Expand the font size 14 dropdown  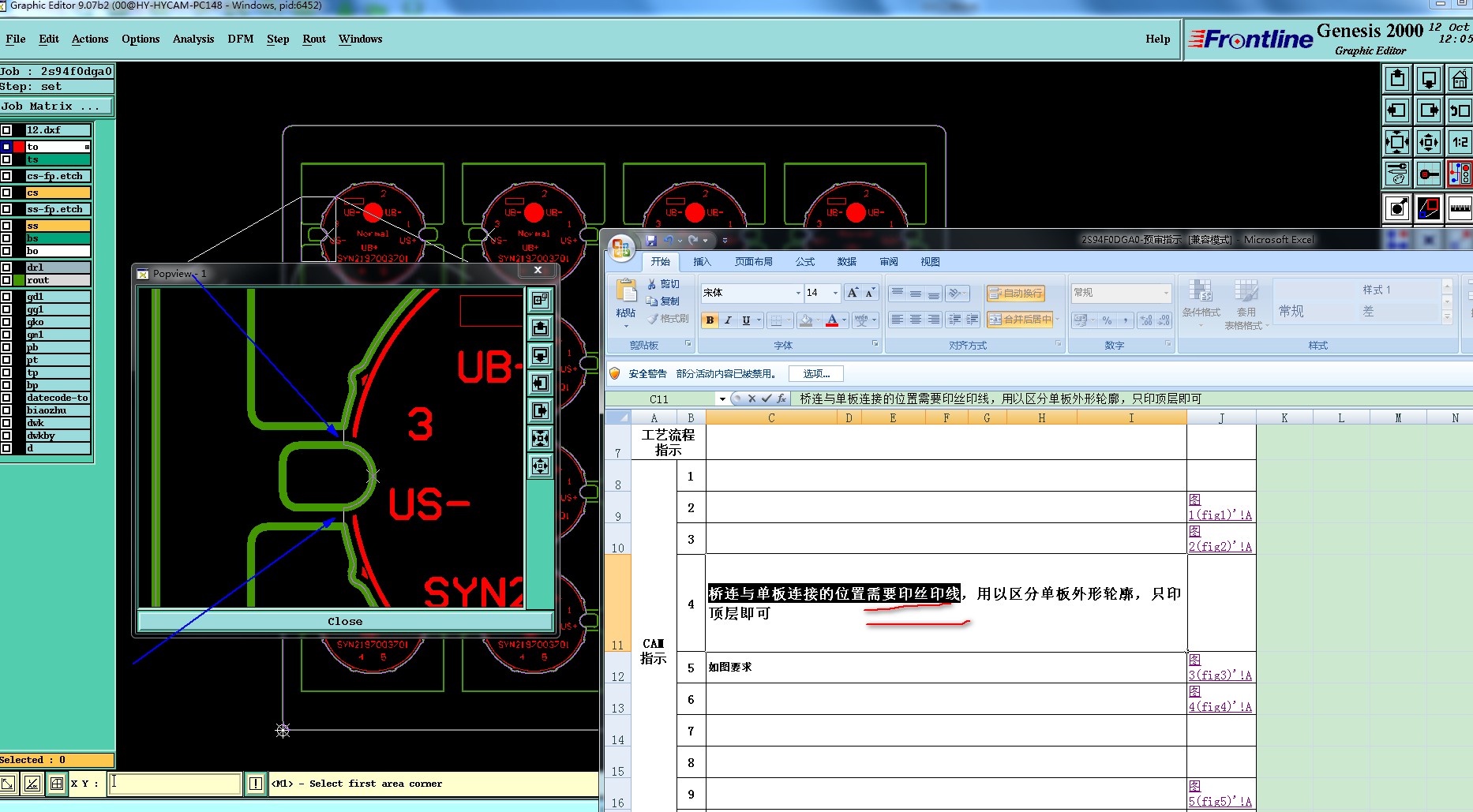(x=835, y=293)
